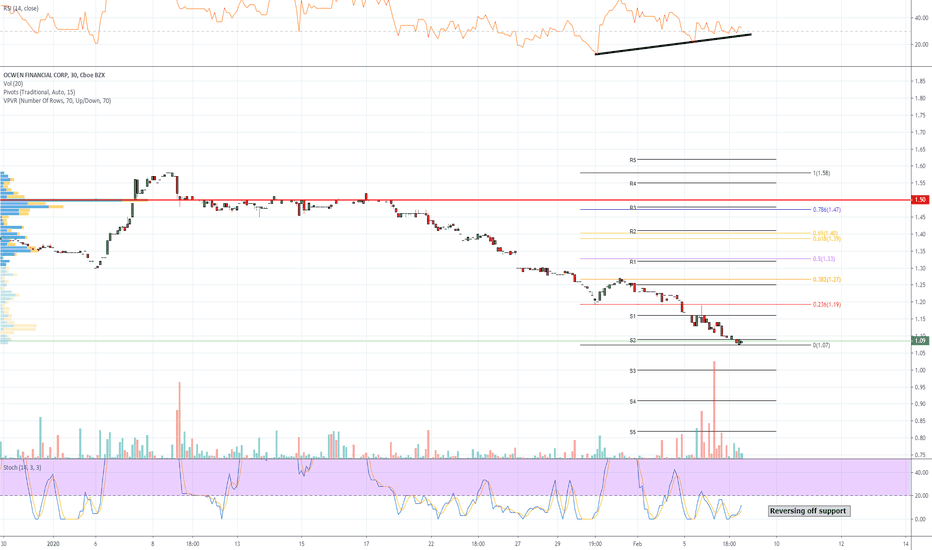Click the Fibonacci 1(1.58) level label

click(821, 173)
